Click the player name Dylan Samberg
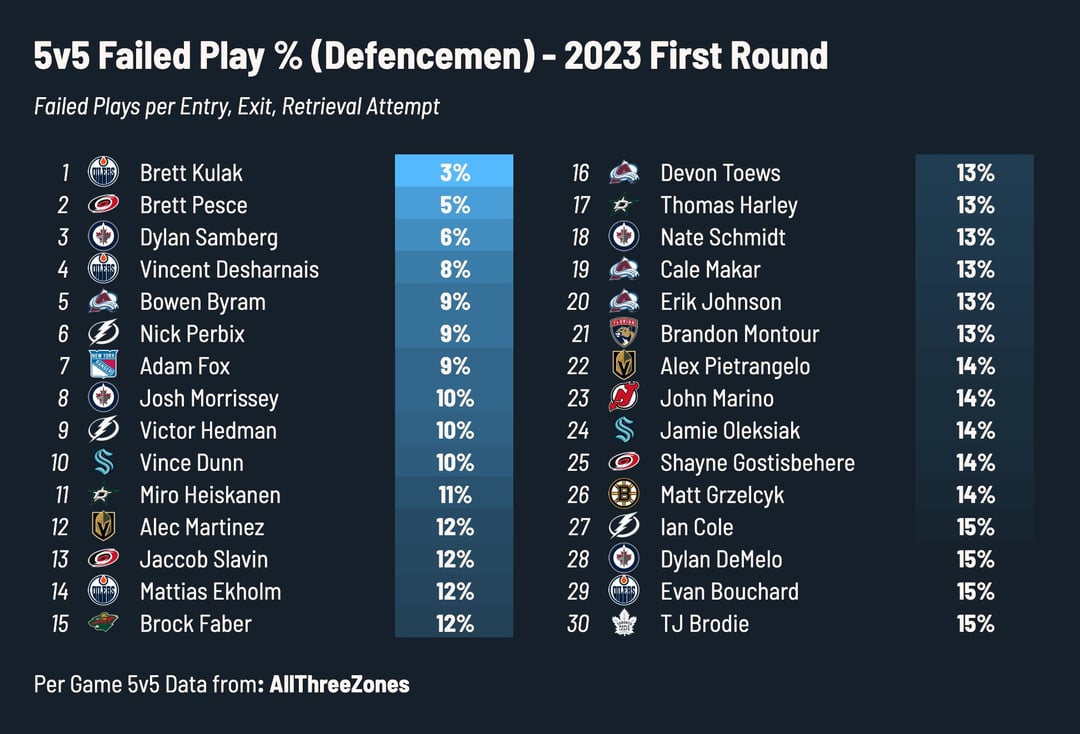Screen dimensions: 1080x734 (x=208, y=237)
